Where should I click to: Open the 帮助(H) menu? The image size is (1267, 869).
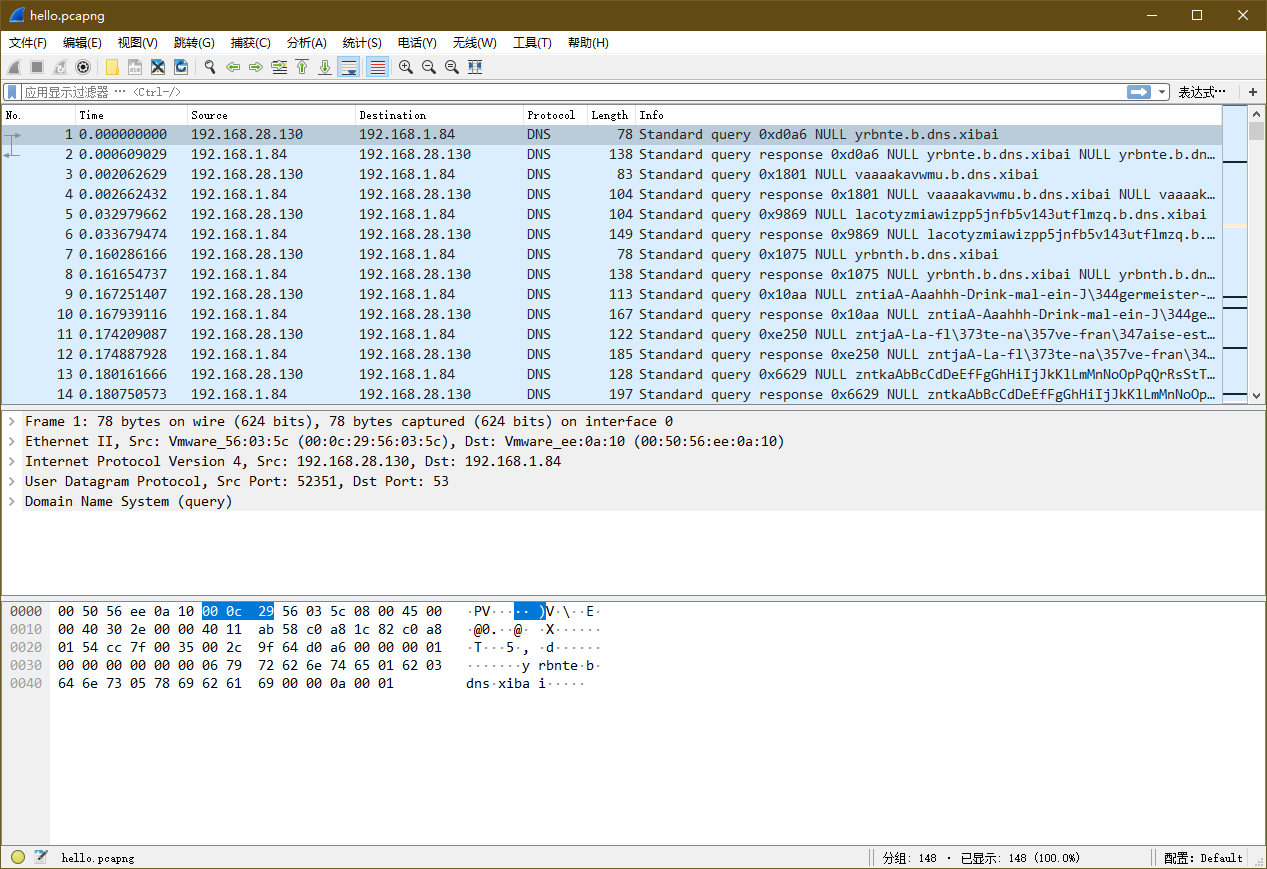588,43
